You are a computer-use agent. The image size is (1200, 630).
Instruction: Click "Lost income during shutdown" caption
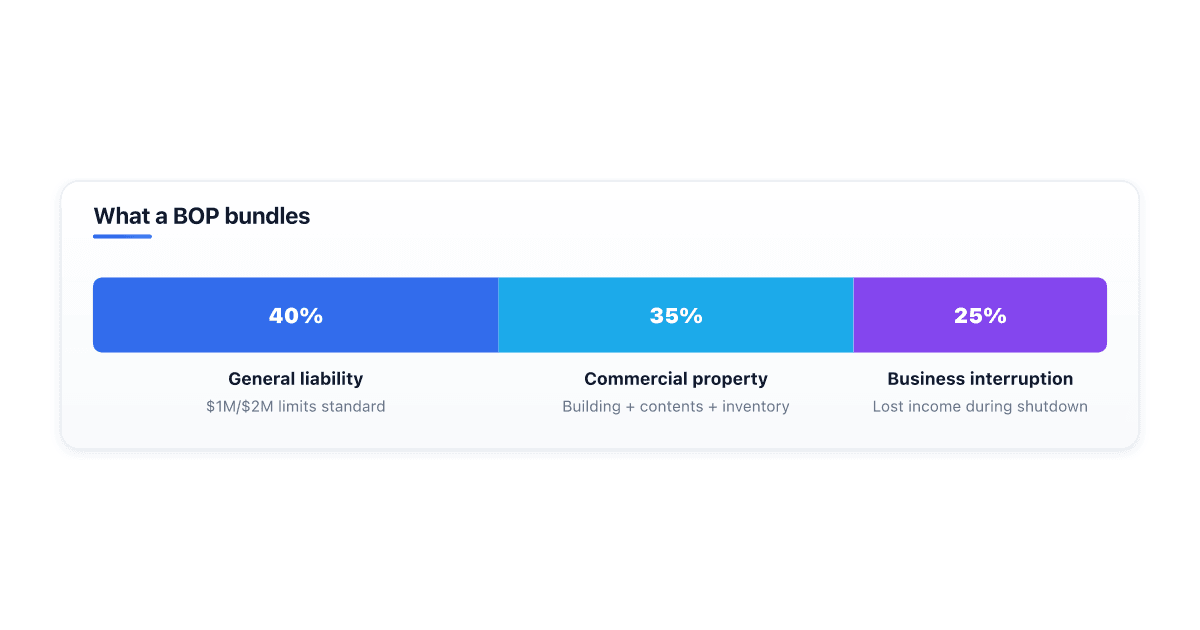point(980,406)
